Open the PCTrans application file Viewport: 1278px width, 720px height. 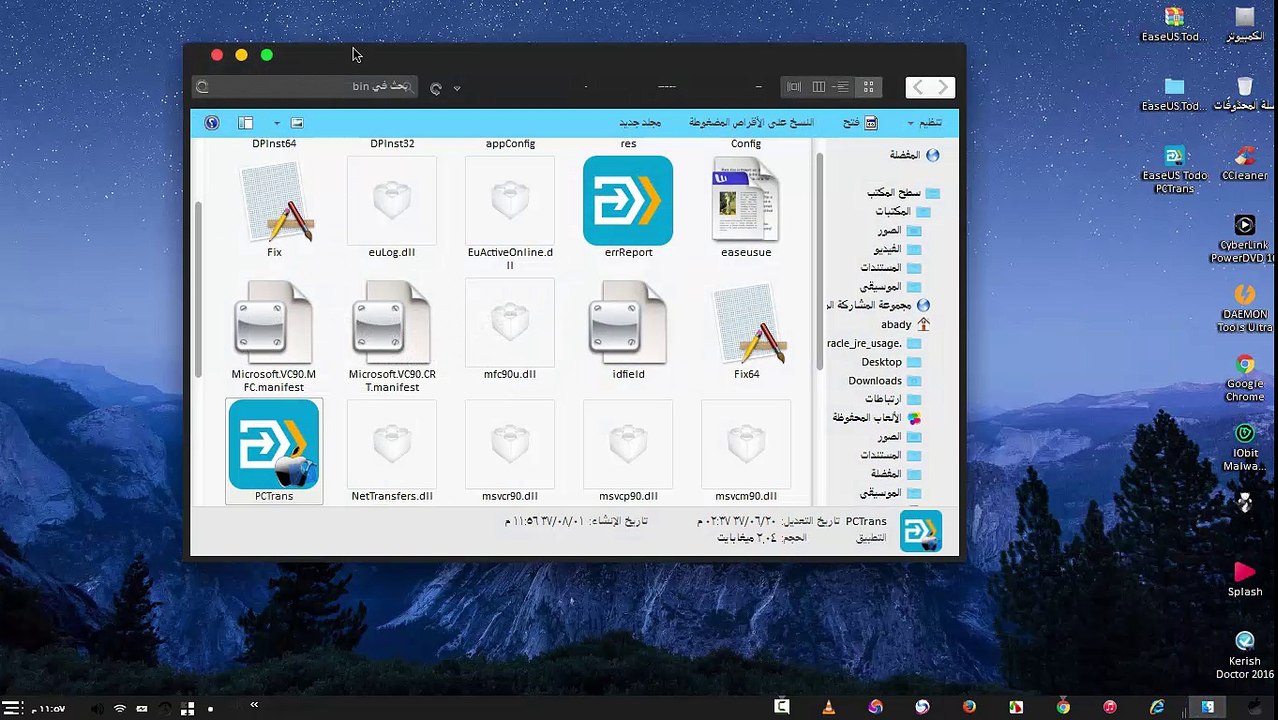[x=274, y=451]
